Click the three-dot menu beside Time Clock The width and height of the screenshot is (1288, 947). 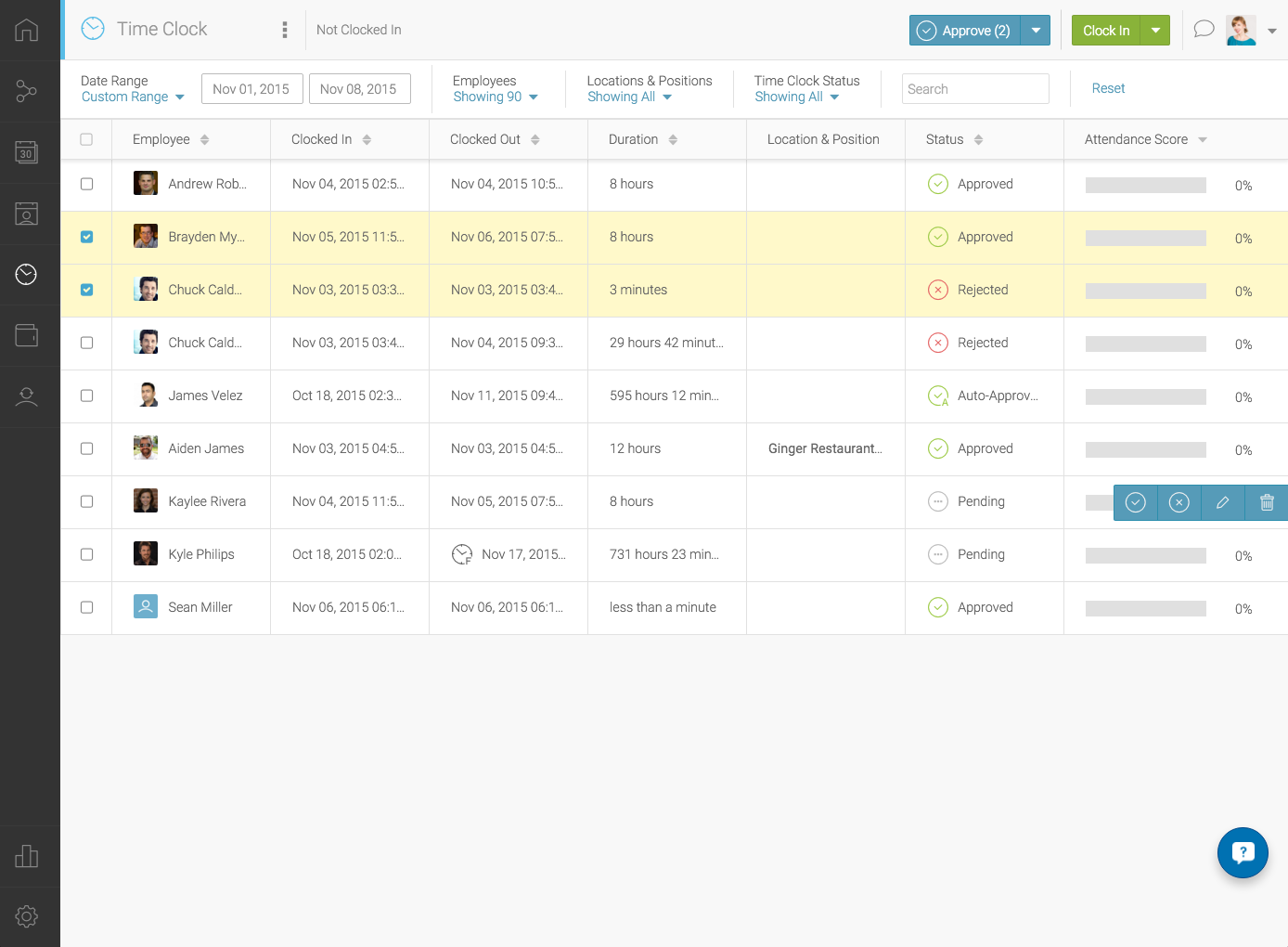coord(285,30)
